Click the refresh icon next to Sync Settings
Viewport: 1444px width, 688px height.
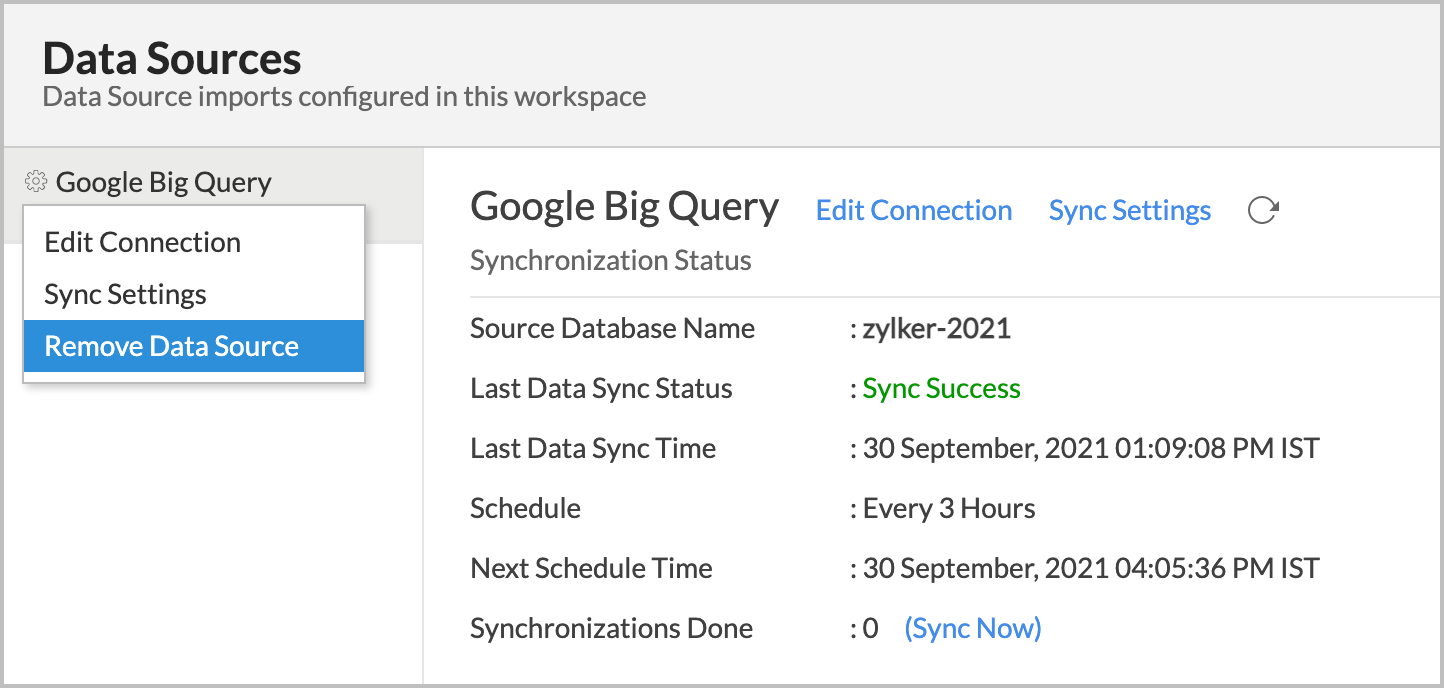pos(1263,210)
